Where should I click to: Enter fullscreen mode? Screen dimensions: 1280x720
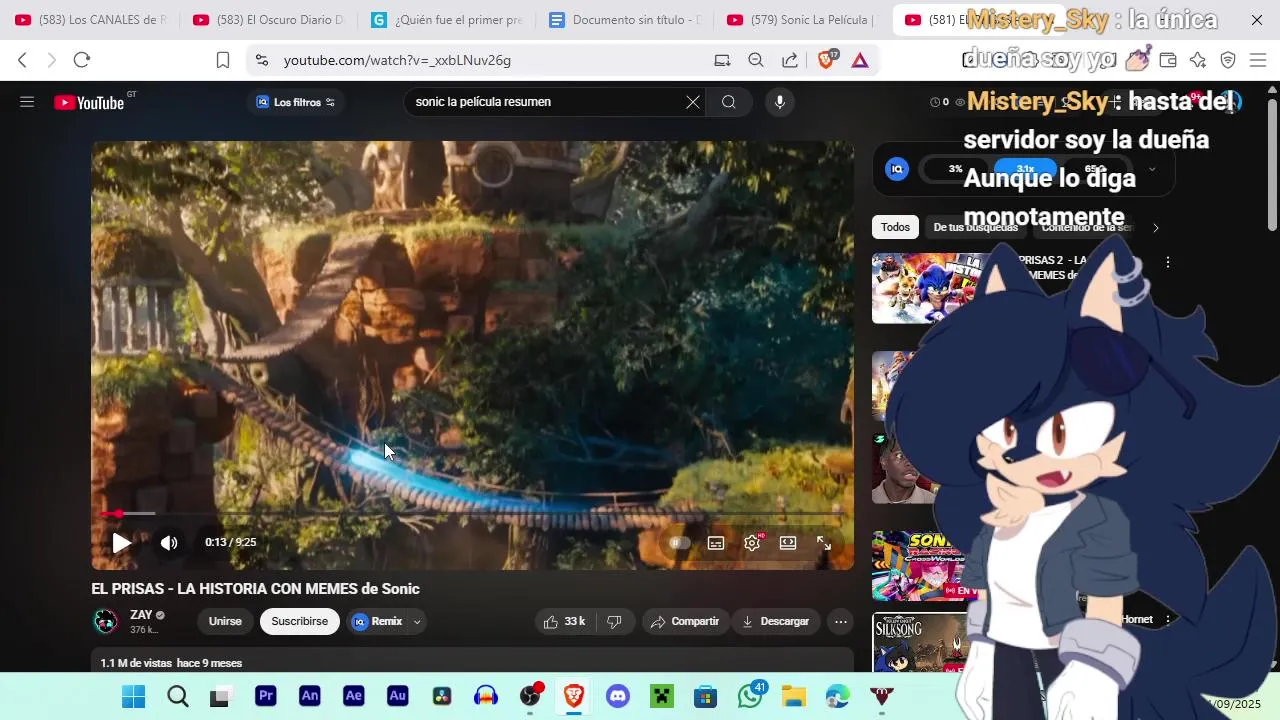pos(824,543)
